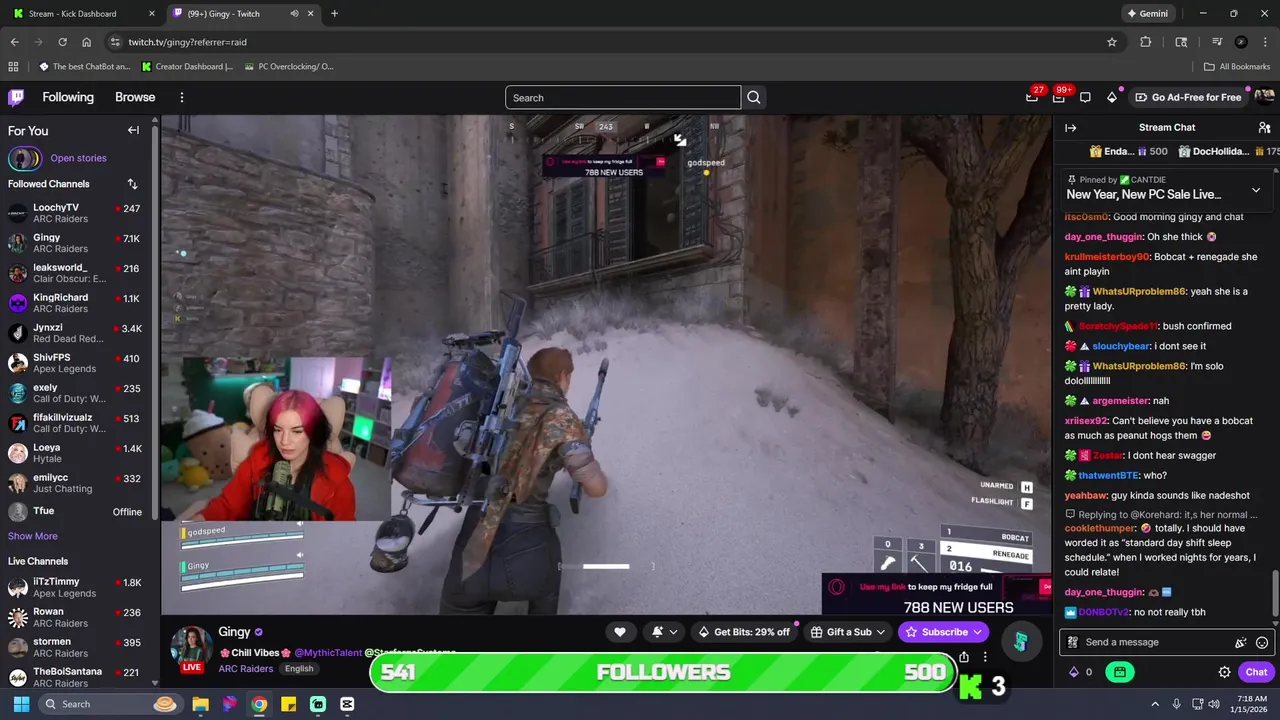The width and height of the screenshot is (1280, 720).
Task: Click Show More under Followed Channels
Action: [x=33, y=536]
